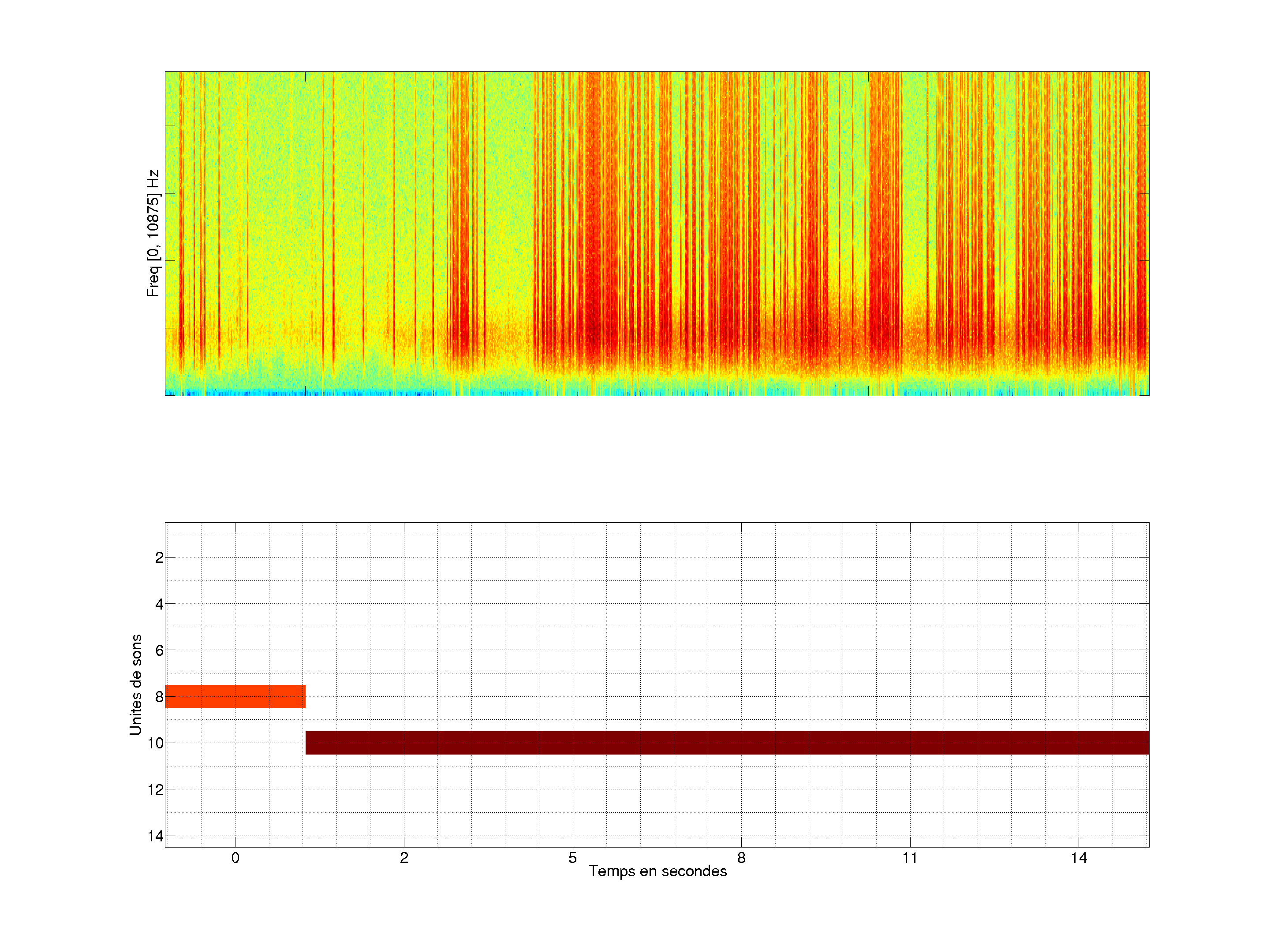Click the sound units axis tick label 6
Screen dimensions: 1270x952
(159, 650)
